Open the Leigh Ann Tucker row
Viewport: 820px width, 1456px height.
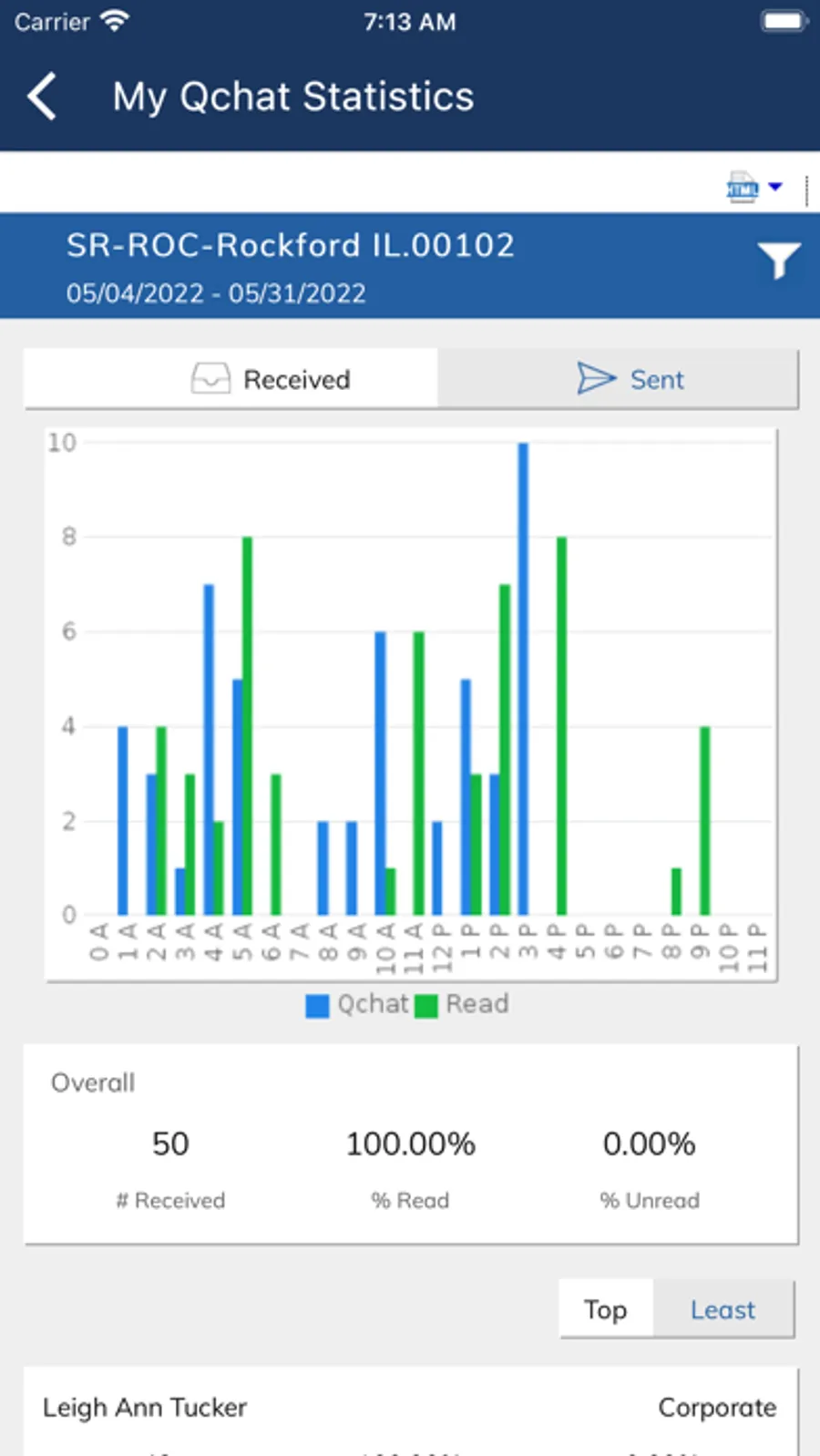[x=411, y=1410]
